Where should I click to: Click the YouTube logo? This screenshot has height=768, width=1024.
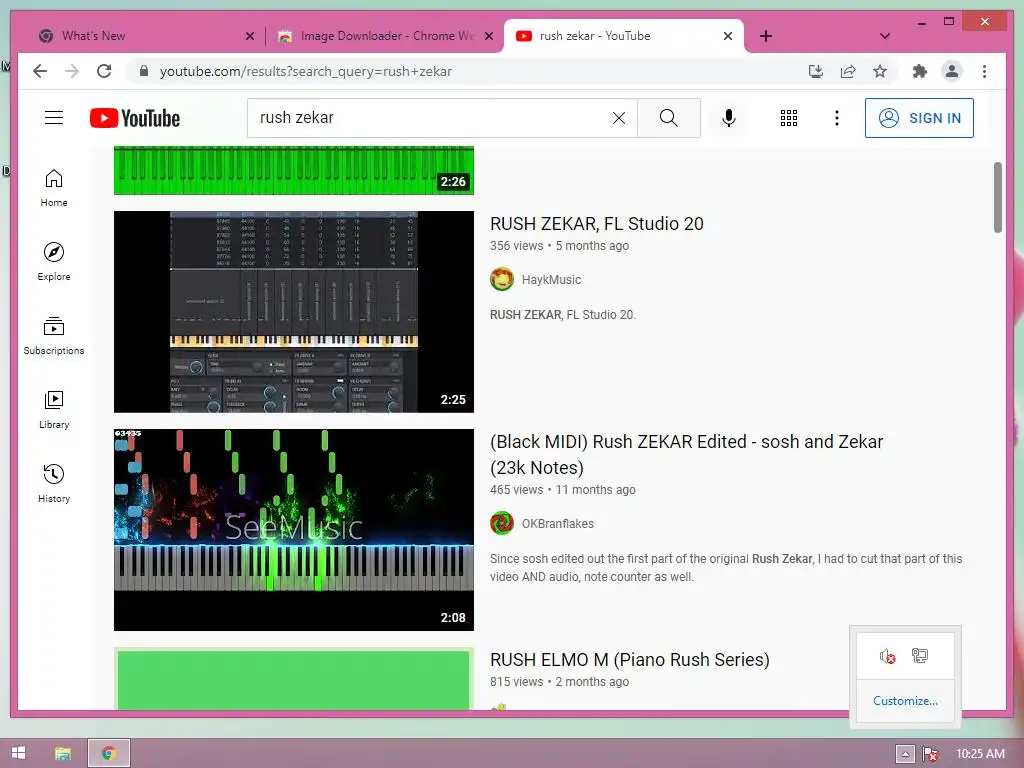[x=135, y=118]
